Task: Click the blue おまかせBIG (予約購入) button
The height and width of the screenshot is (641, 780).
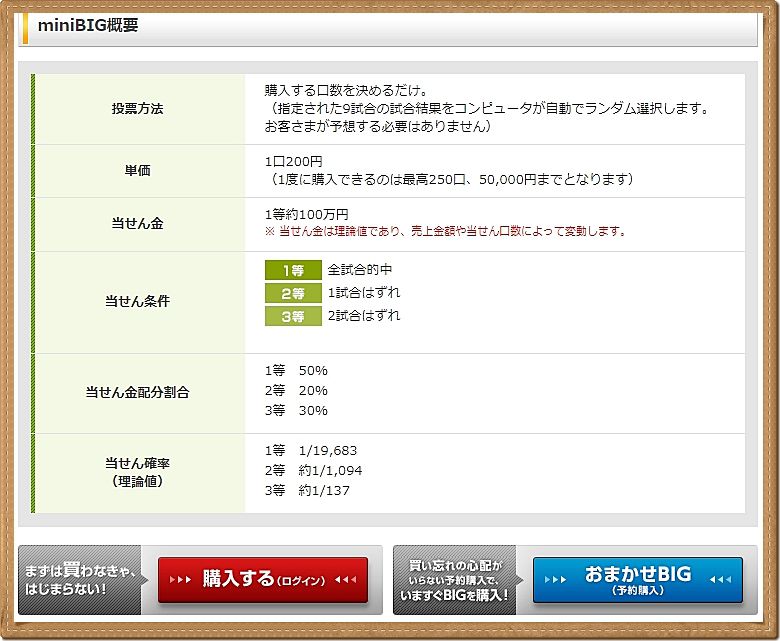Action: click(x=638, y=580)
